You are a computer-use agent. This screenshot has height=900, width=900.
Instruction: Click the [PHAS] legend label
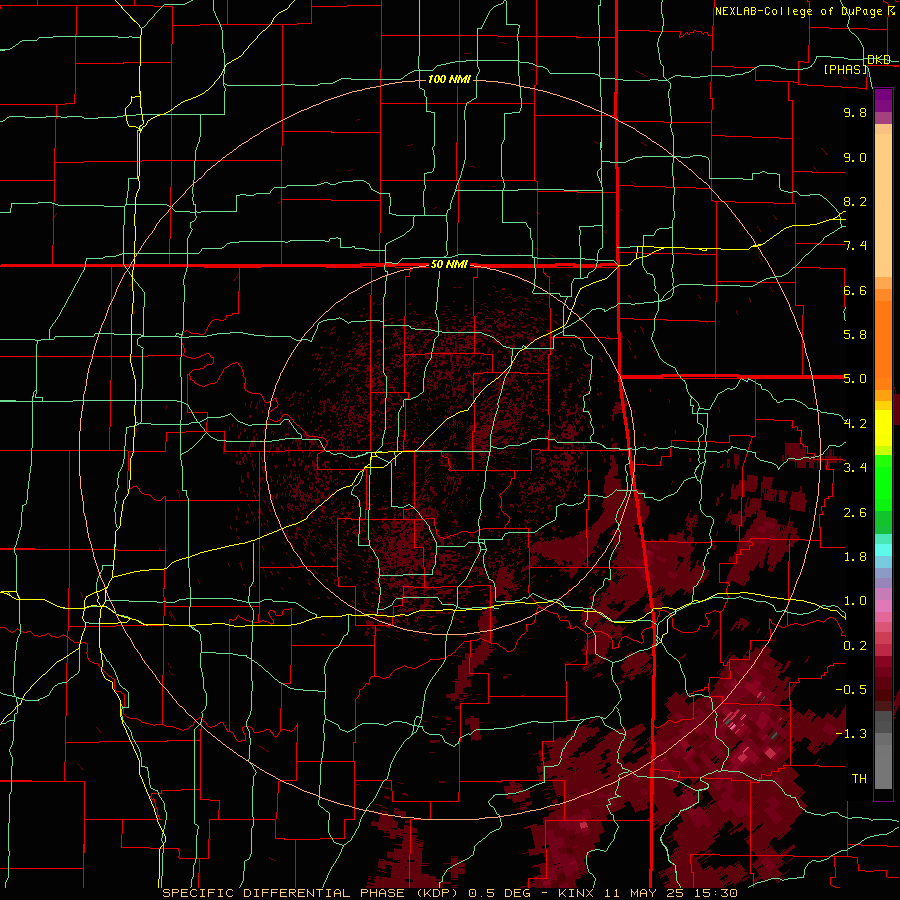845,70
